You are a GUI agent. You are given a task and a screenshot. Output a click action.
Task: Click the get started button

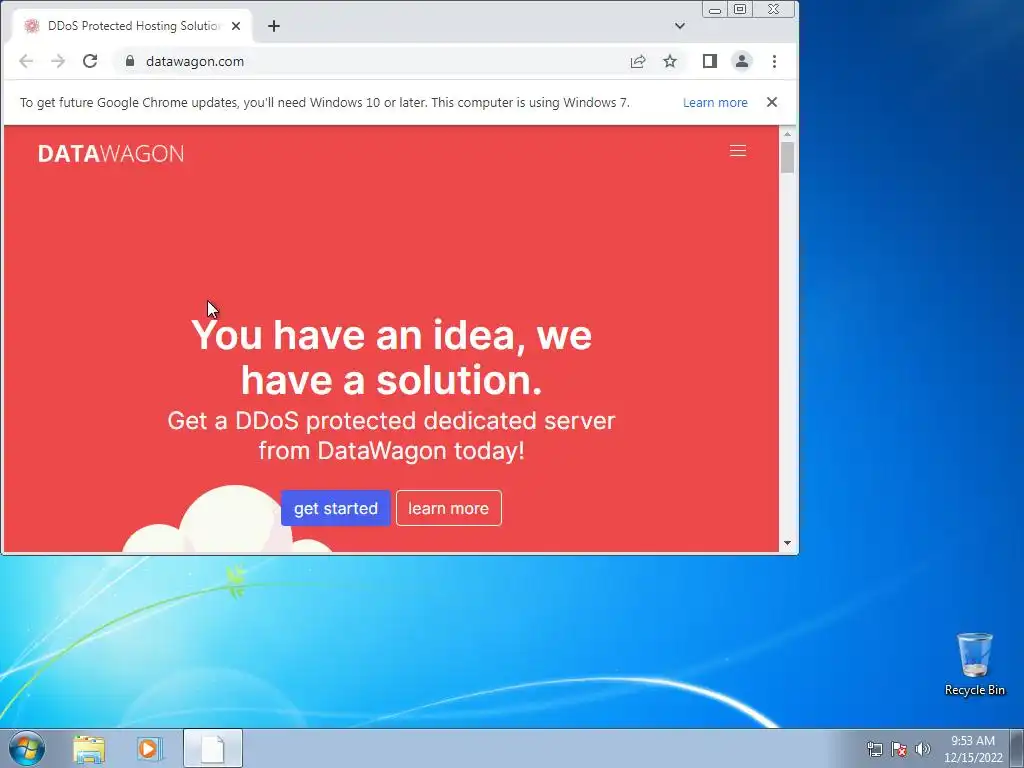pyautogui.click(x=336, y=508)
